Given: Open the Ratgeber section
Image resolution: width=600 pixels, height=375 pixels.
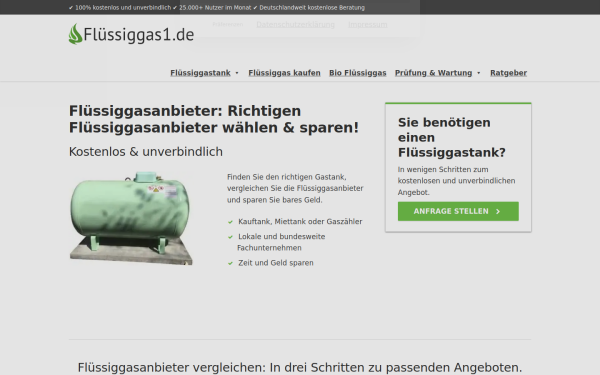Looking at the screenshot, I should click(509, 73).
